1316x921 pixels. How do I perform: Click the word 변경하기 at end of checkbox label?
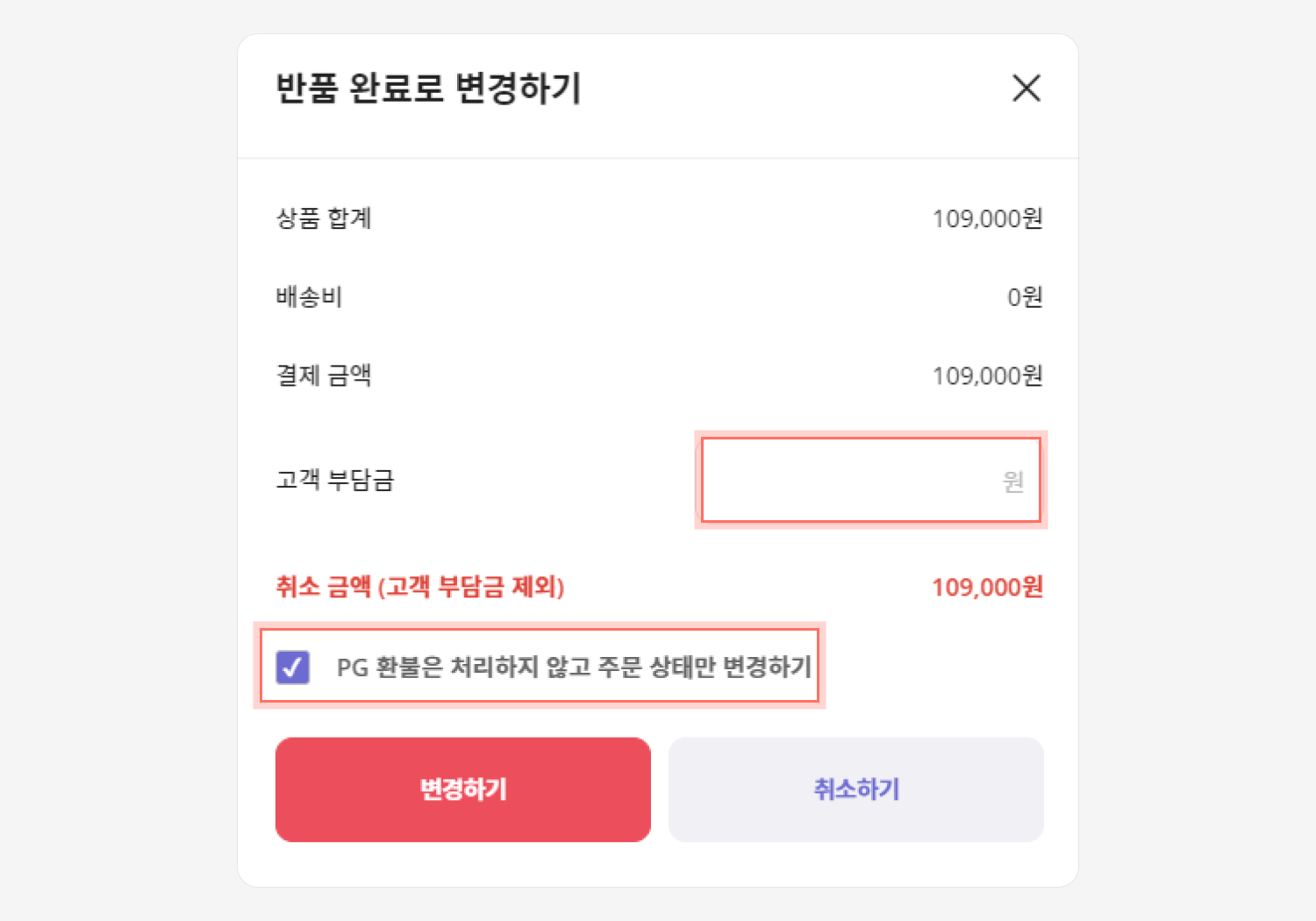(767, 667)
